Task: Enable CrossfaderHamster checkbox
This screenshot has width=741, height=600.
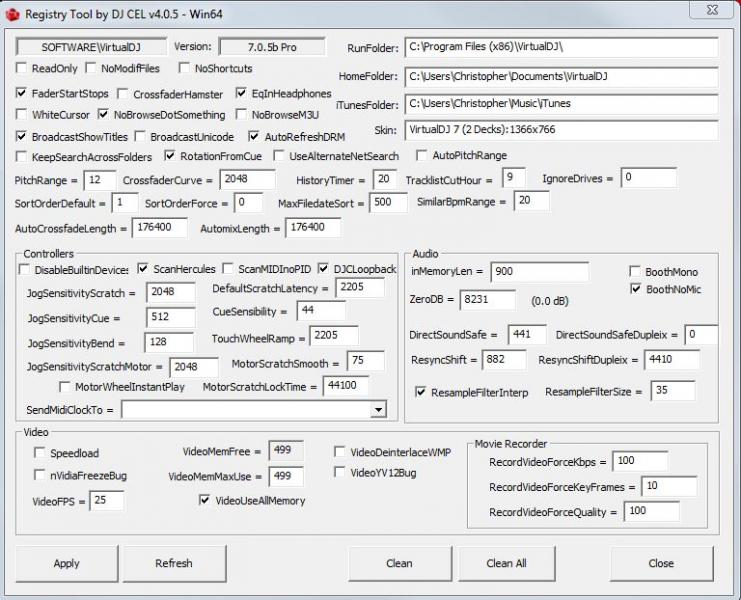Action: [x=123, y=94]
